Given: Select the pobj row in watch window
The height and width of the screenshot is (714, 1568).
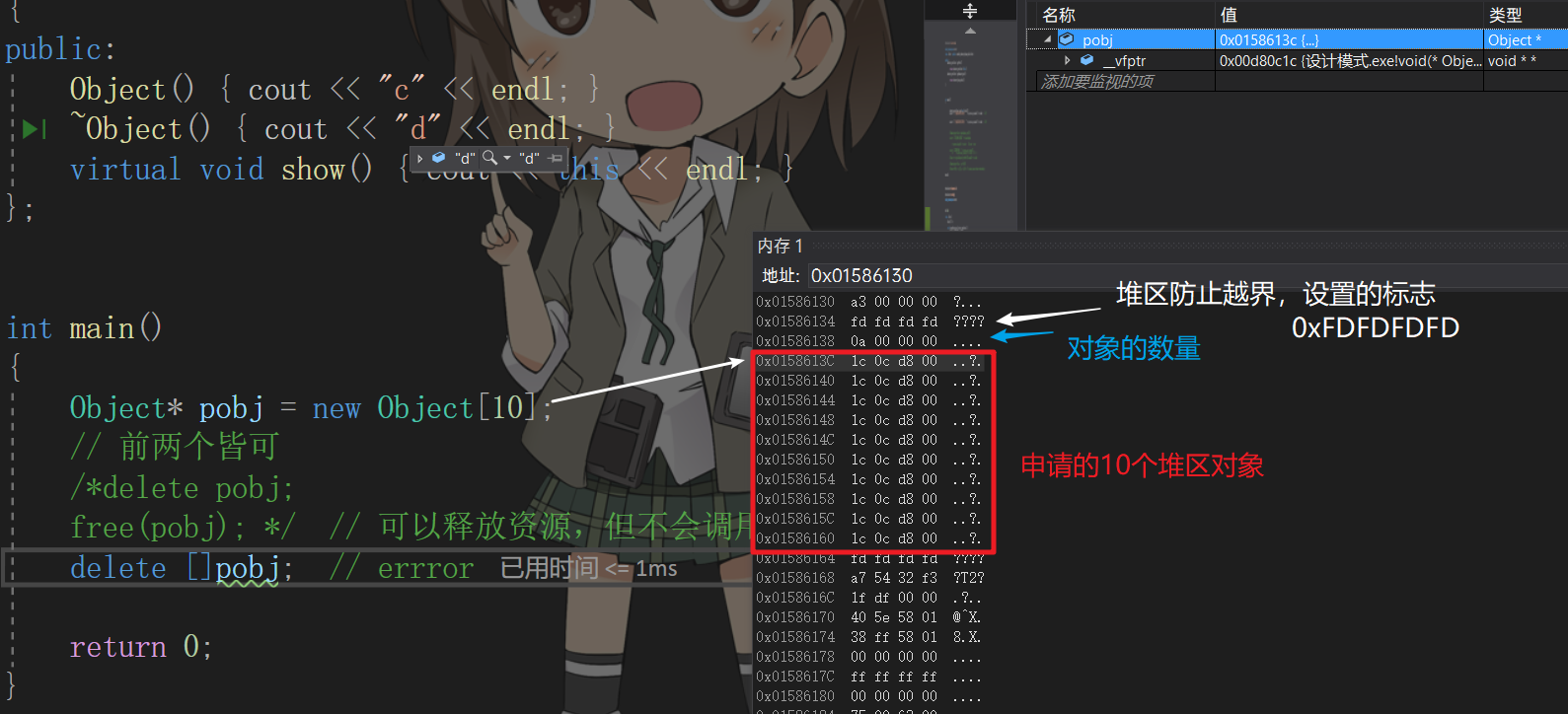Looking at the screenshot, I should point(1297,40).
